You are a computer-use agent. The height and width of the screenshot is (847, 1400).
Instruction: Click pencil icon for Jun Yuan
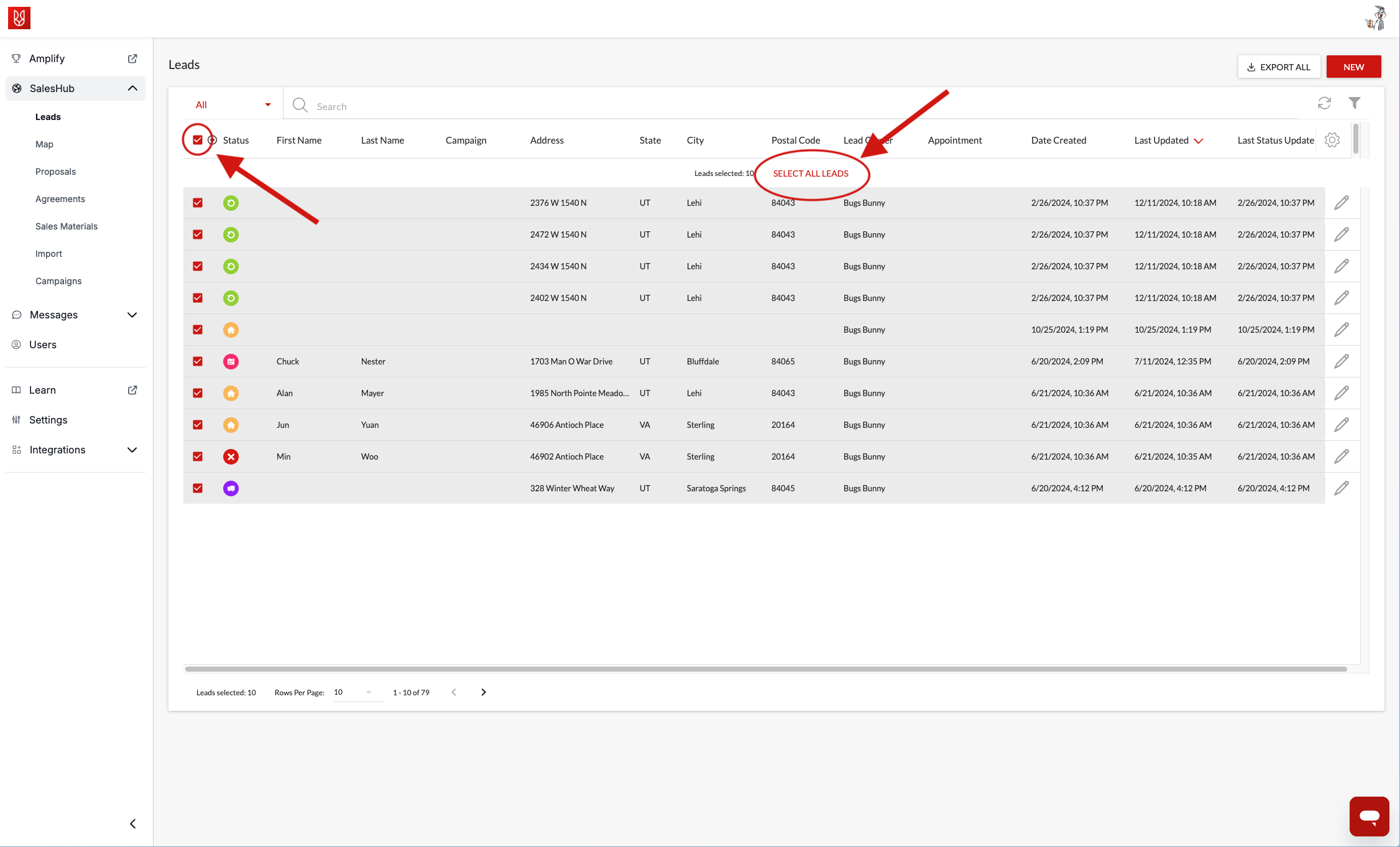click(1342, 425)
